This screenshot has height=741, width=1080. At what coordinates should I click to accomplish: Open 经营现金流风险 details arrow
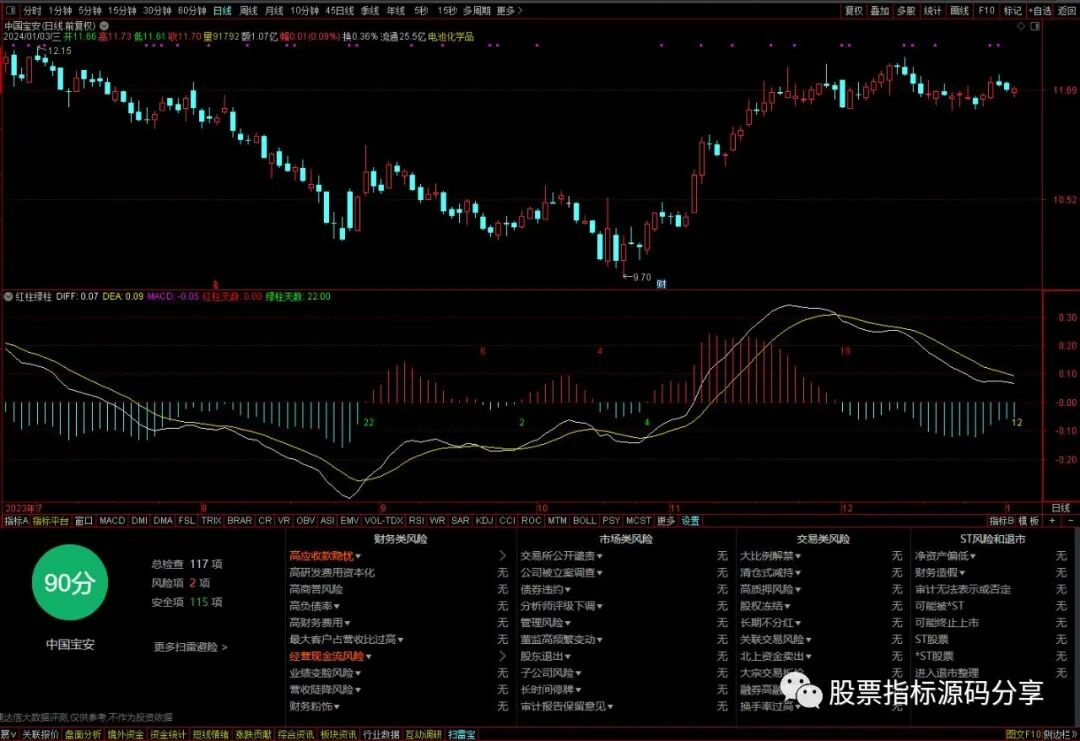[502, 656]
